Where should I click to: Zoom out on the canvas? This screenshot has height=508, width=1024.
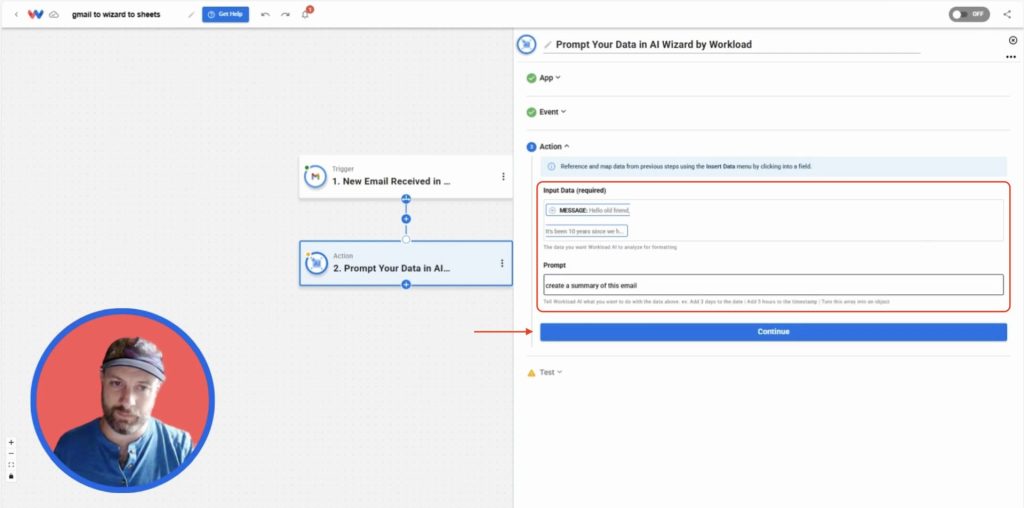(x=11, y=453)
